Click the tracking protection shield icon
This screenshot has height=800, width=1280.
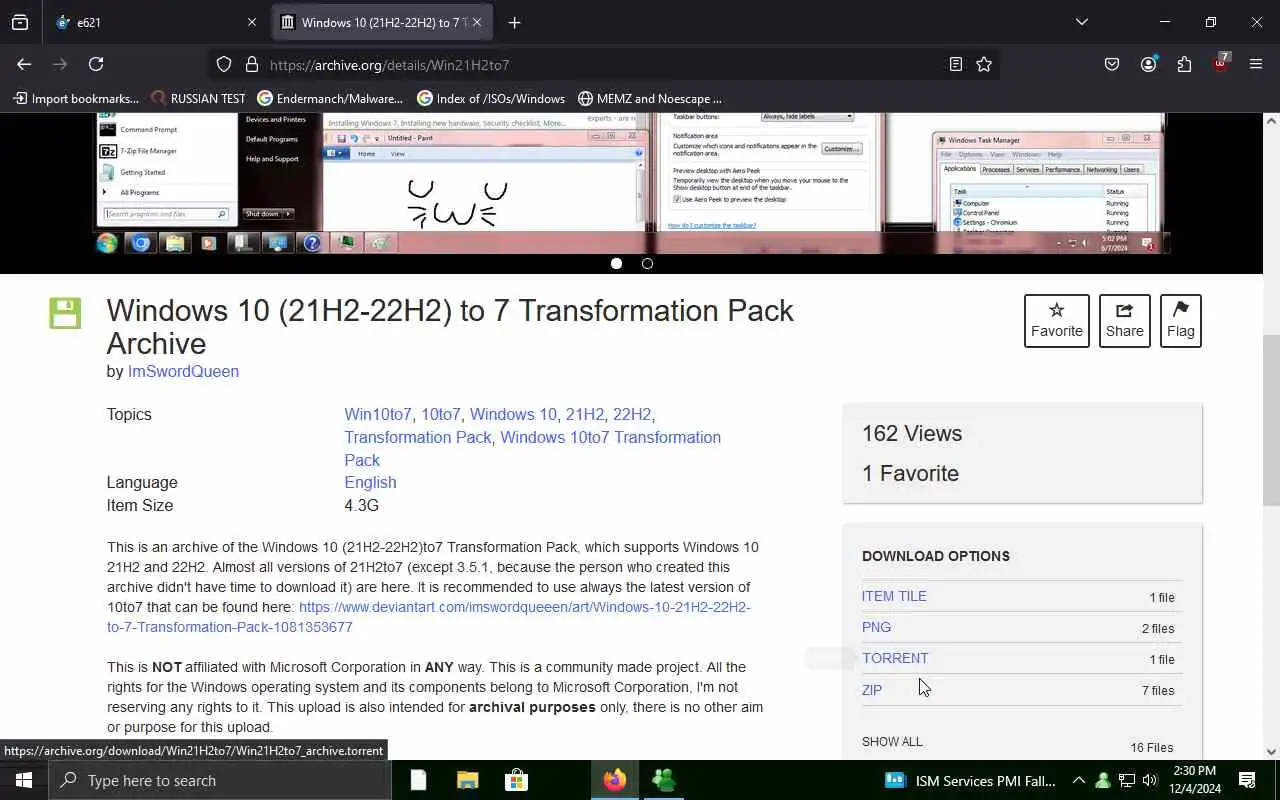click(224, 64)
